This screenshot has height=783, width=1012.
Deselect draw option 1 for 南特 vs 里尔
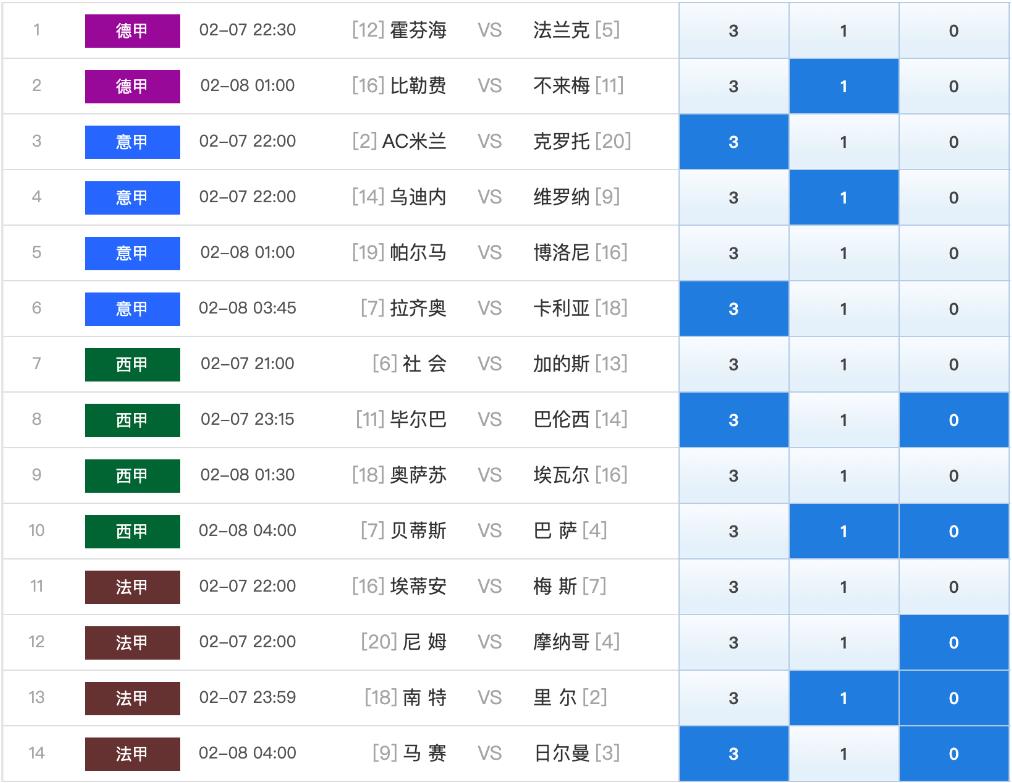coord(844,698)
